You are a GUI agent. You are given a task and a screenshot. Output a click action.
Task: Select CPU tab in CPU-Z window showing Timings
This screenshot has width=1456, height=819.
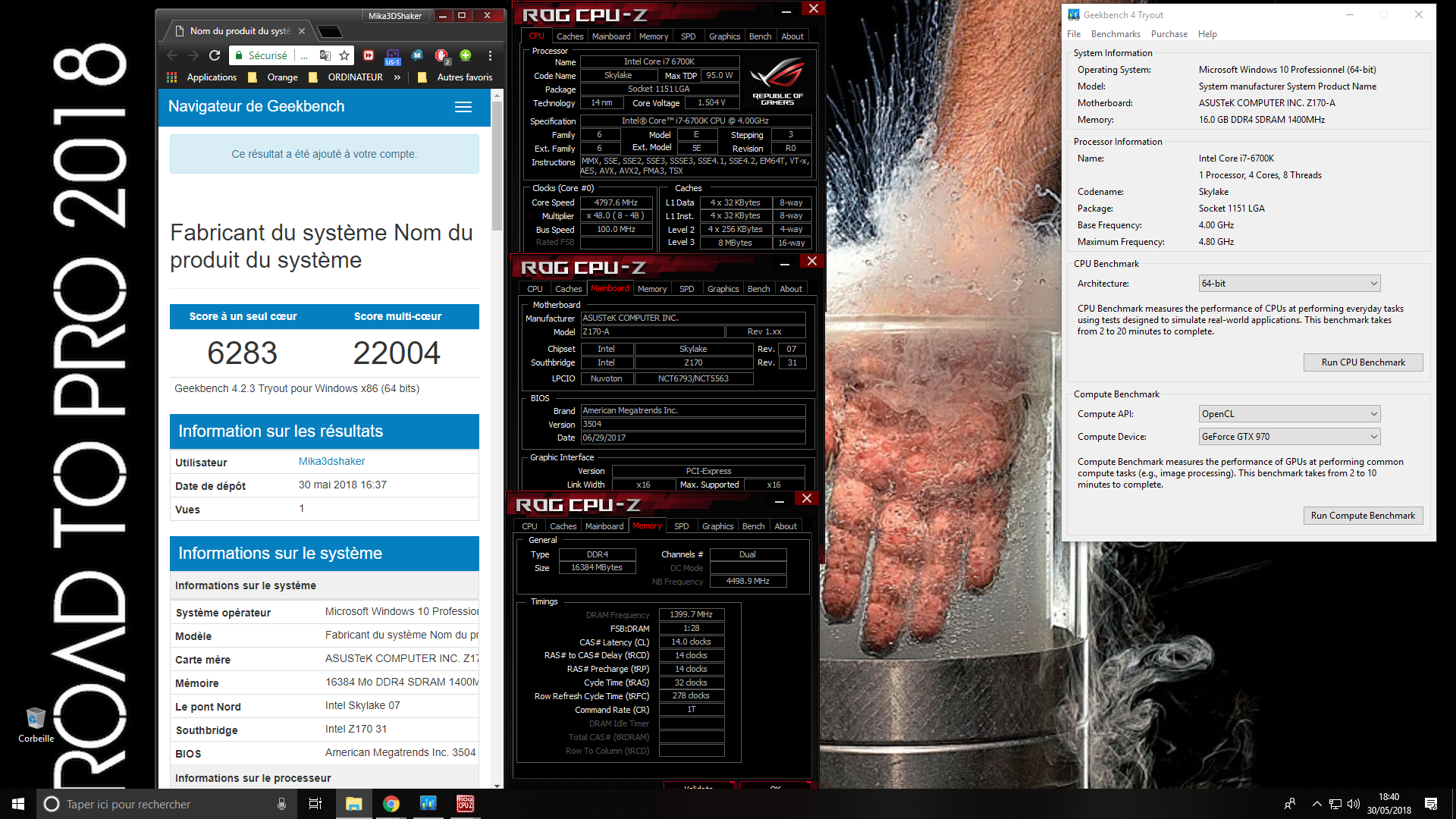[x=529, y=526]
